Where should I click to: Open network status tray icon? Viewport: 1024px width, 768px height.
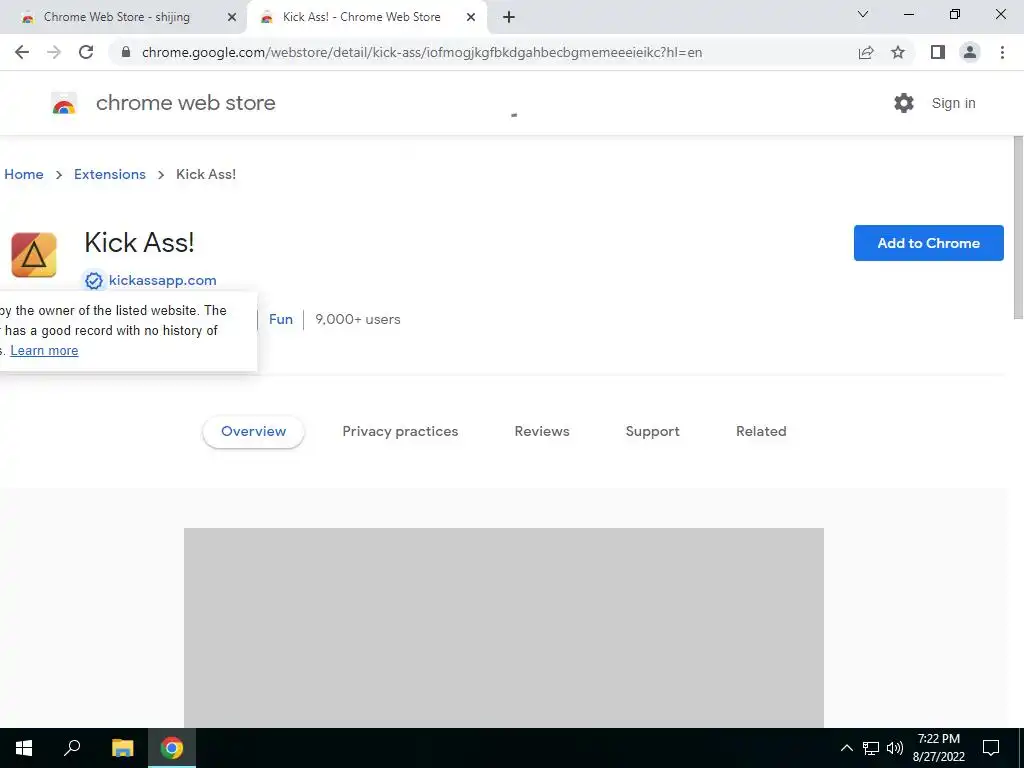(871, 748)
